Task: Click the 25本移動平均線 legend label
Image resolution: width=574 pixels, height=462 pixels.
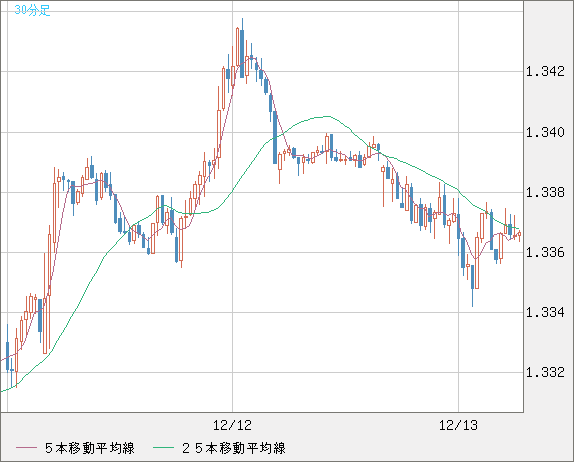Action: coord(234,448)
